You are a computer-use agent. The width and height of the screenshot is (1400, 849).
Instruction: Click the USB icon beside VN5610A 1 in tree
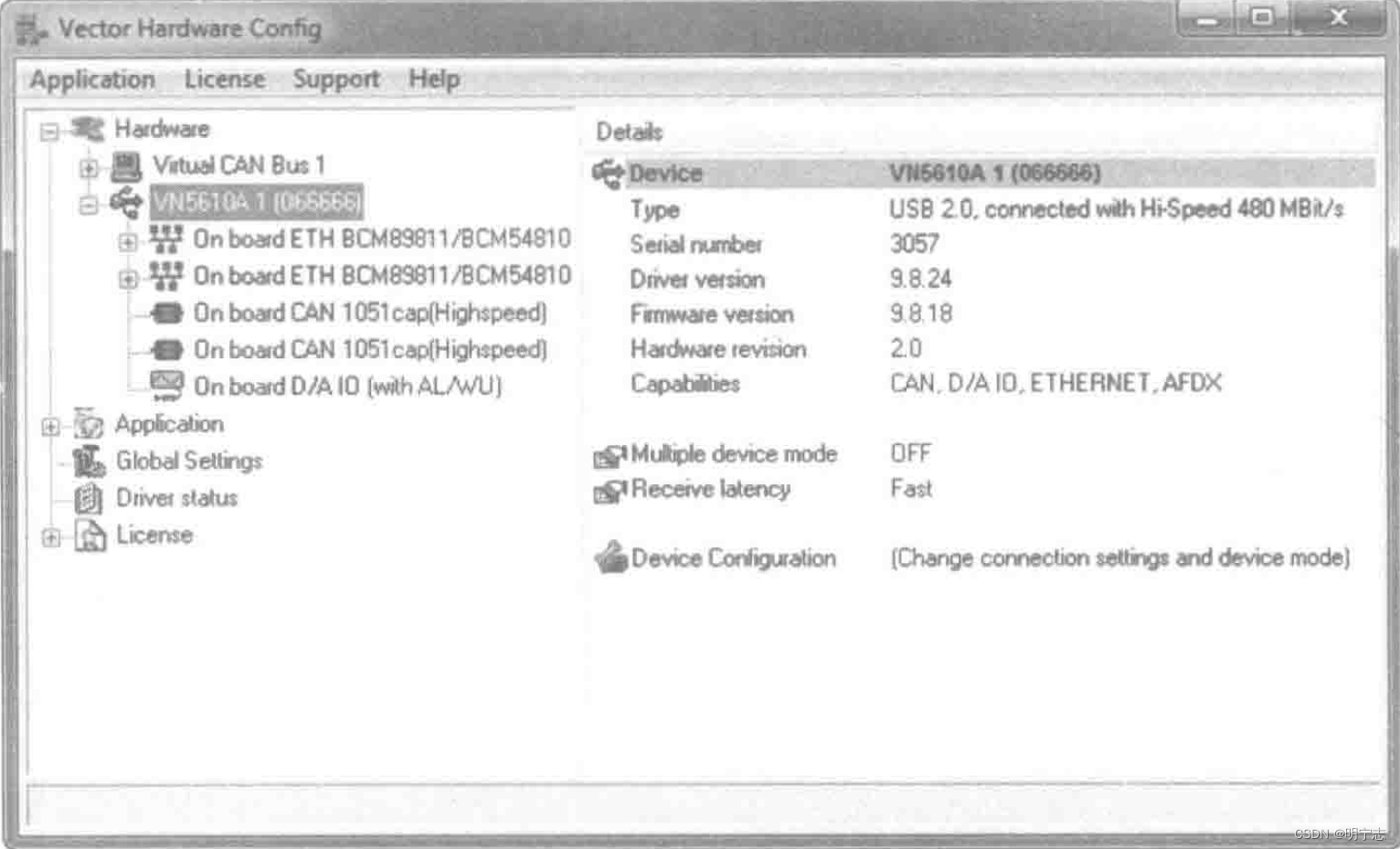(x=126, y=202)
